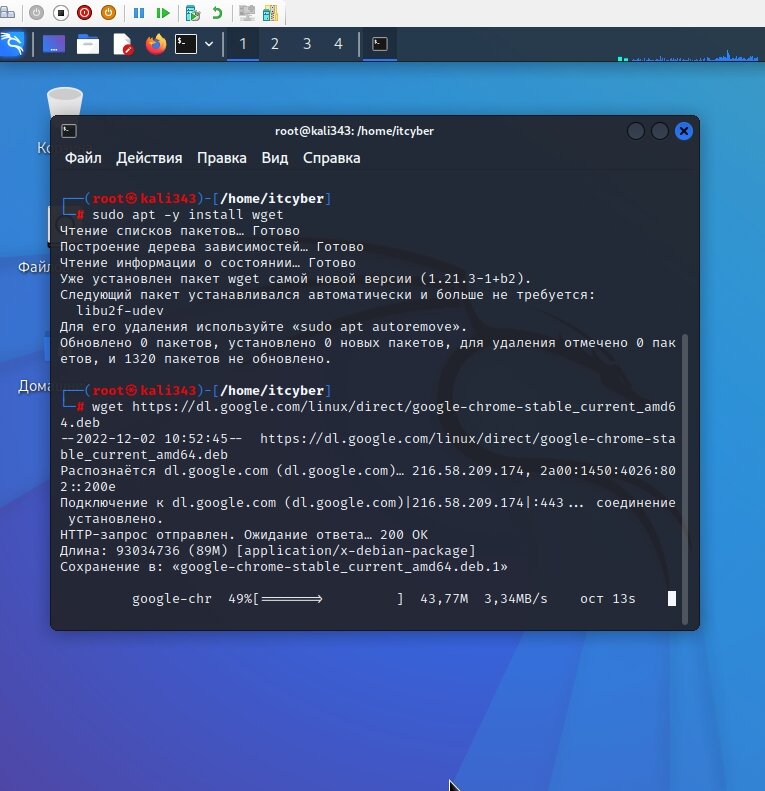Click the terminal cursor block
This screenshot has height=791, width=765.
point(672,598)
